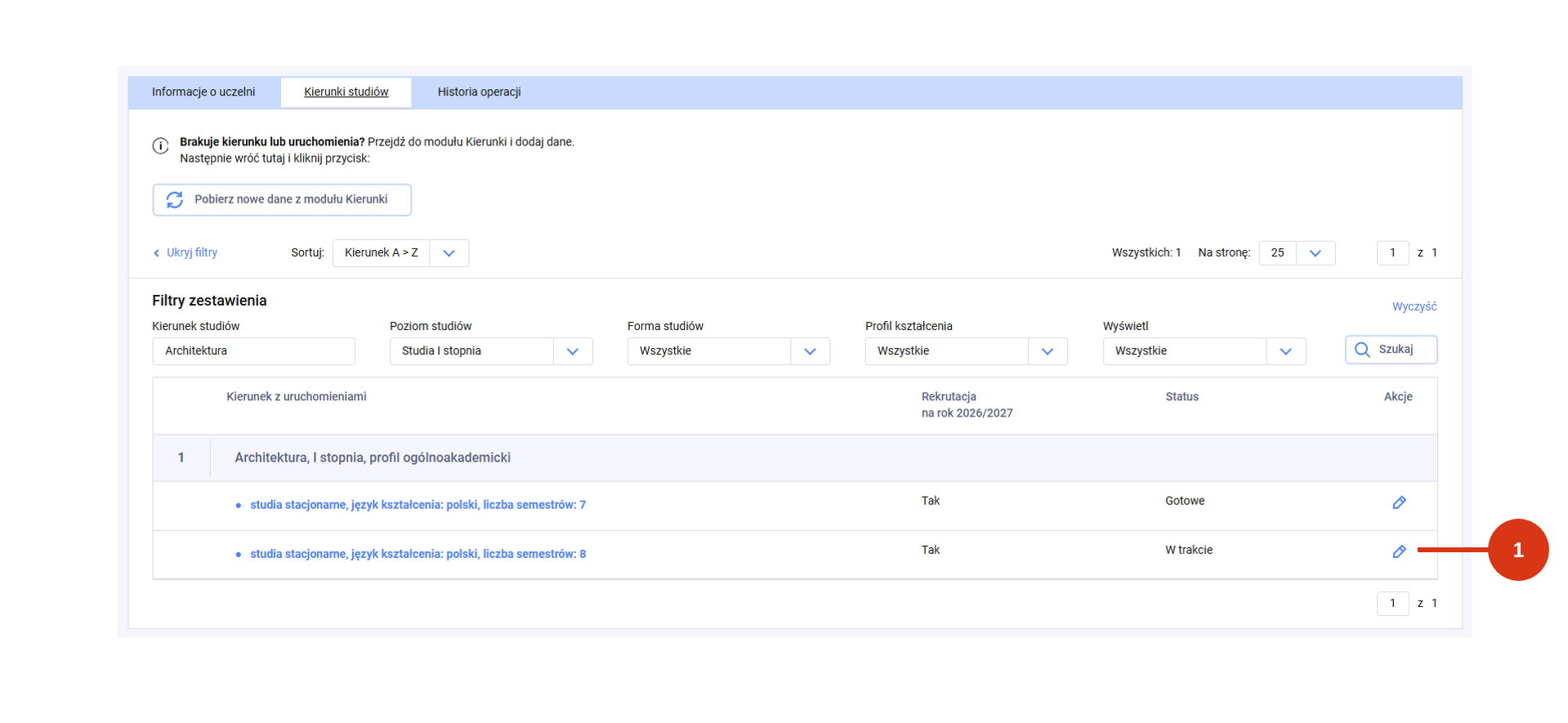
Task: Click the magnifier icon in Szukaj
Action: pos(1362,350)
